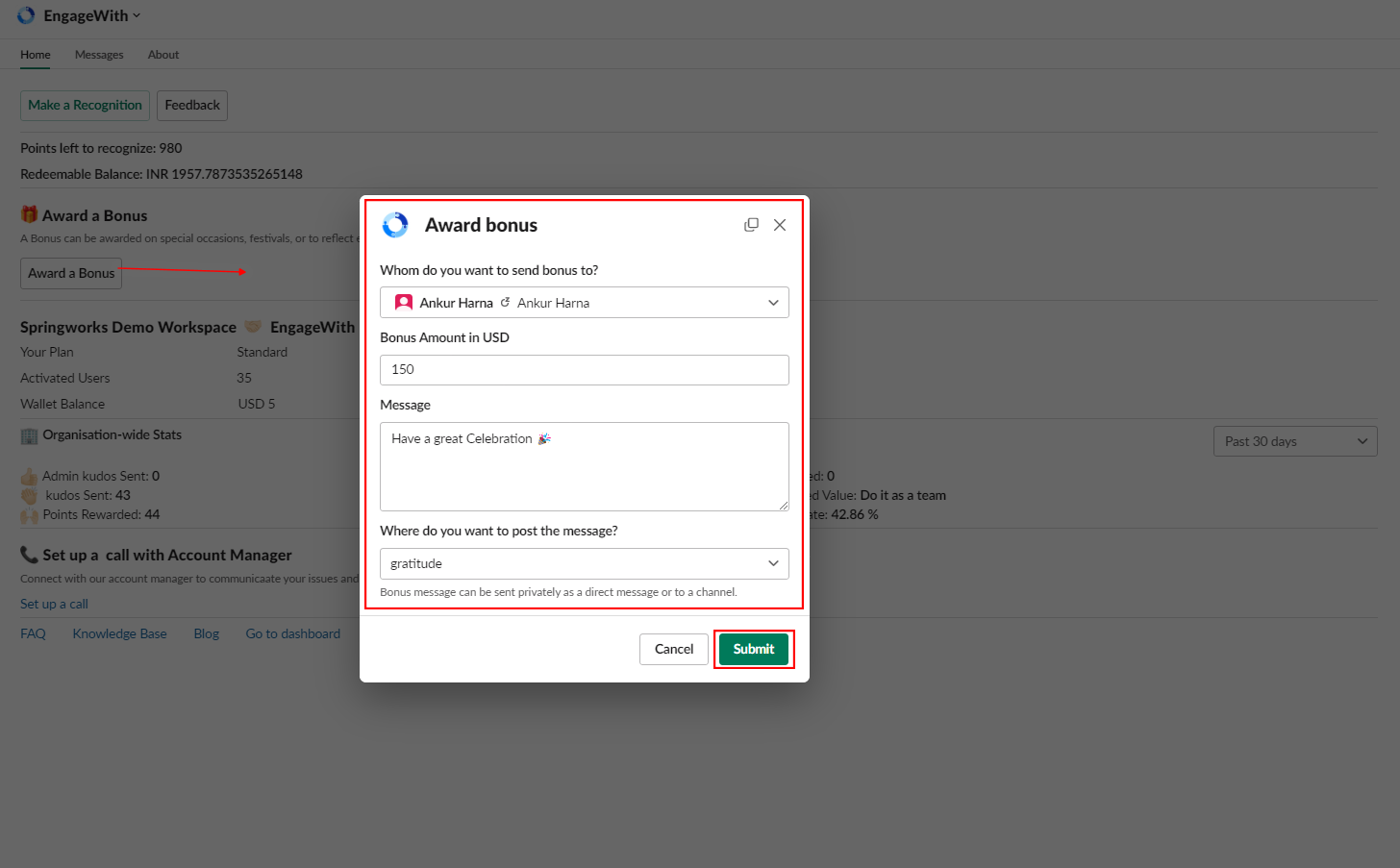The image size is (1400, 868).
Task: Switch to the Messages tab
Action: pos(99,55)
